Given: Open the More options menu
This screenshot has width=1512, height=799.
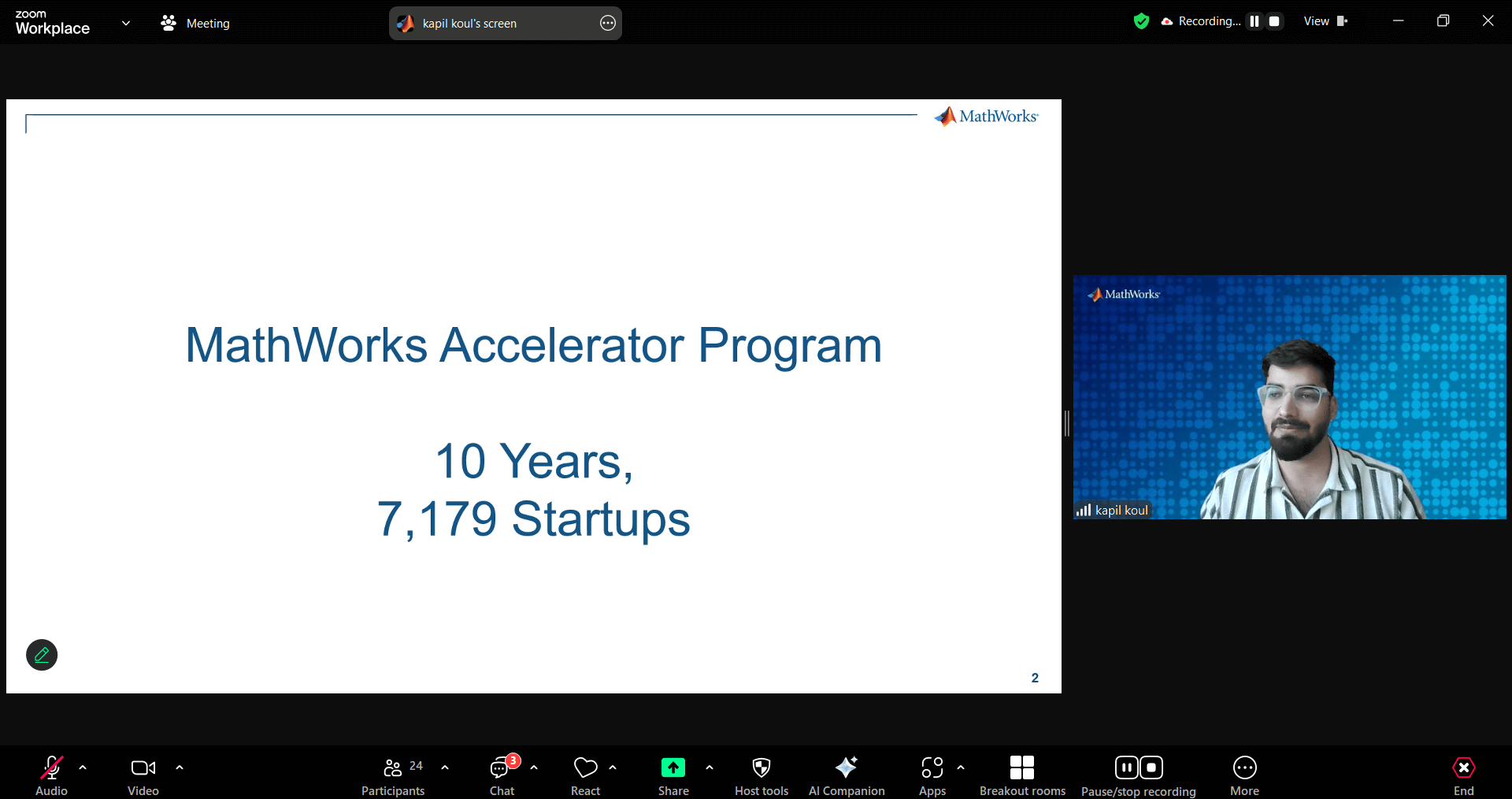Looking at the screenshot, I should tap(1244, 768).
